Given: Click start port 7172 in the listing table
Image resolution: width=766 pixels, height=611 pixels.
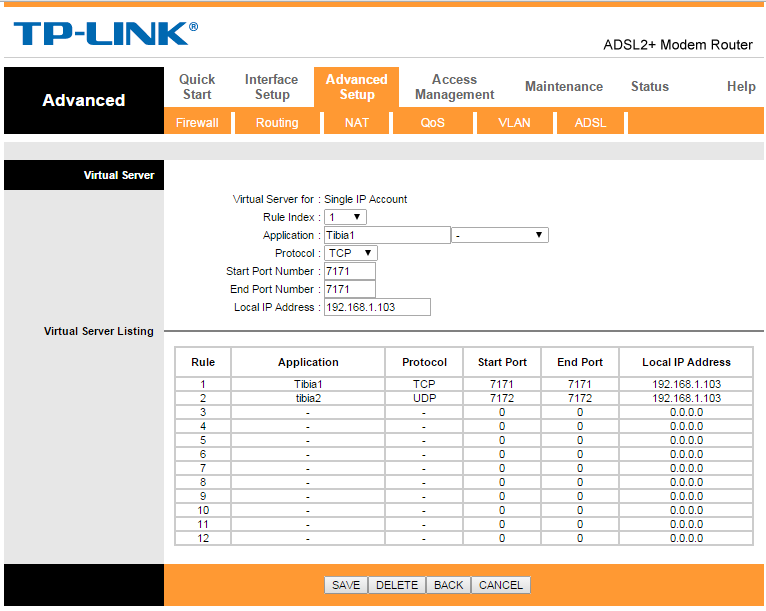Looking at the screenshot, I should coord(502,398).
